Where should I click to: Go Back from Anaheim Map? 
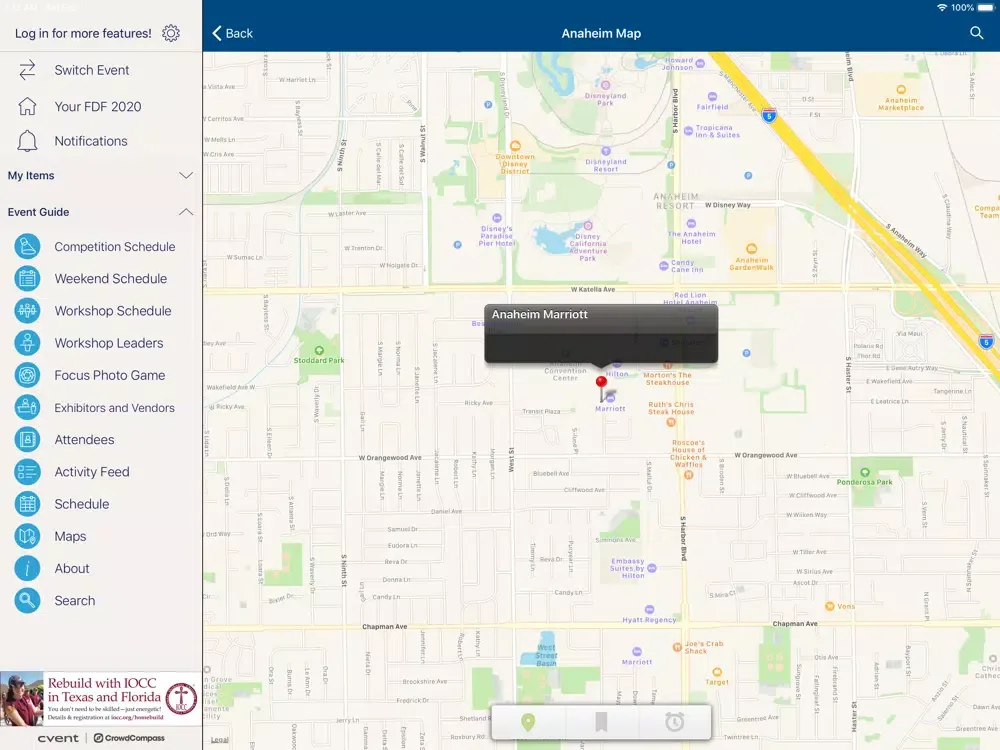[x=232, y=33]
